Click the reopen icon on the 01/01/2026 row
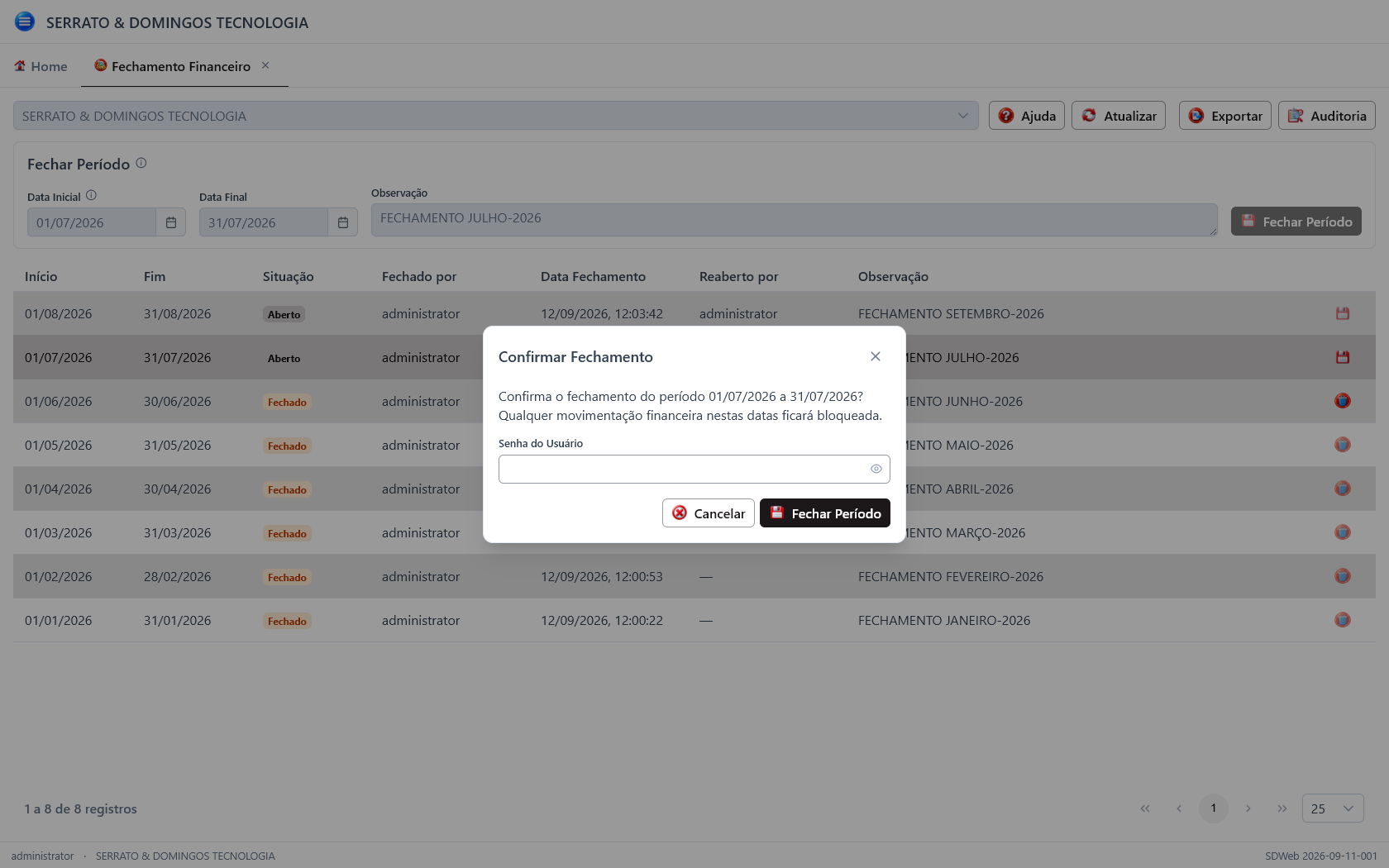Viewport: 1389px width, 868px height. (x=1343, y=620)
